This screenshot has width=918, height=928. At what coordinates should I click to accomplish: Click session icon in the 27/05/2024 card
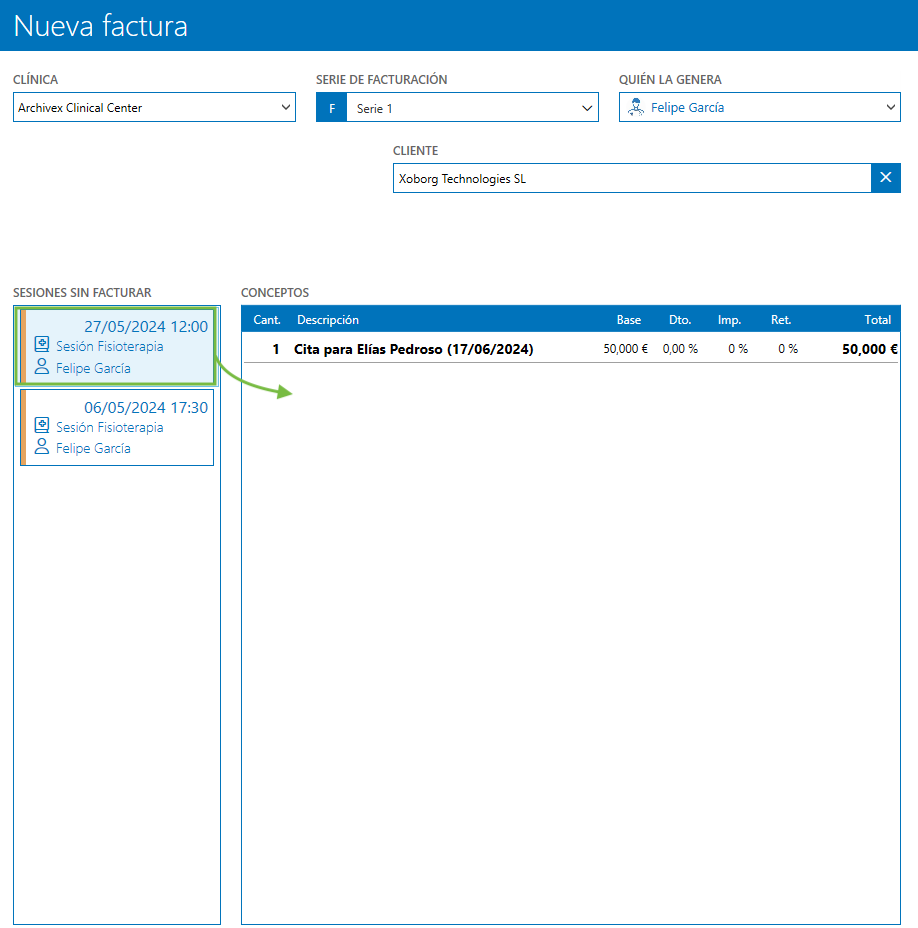click(x=42, y=345)
